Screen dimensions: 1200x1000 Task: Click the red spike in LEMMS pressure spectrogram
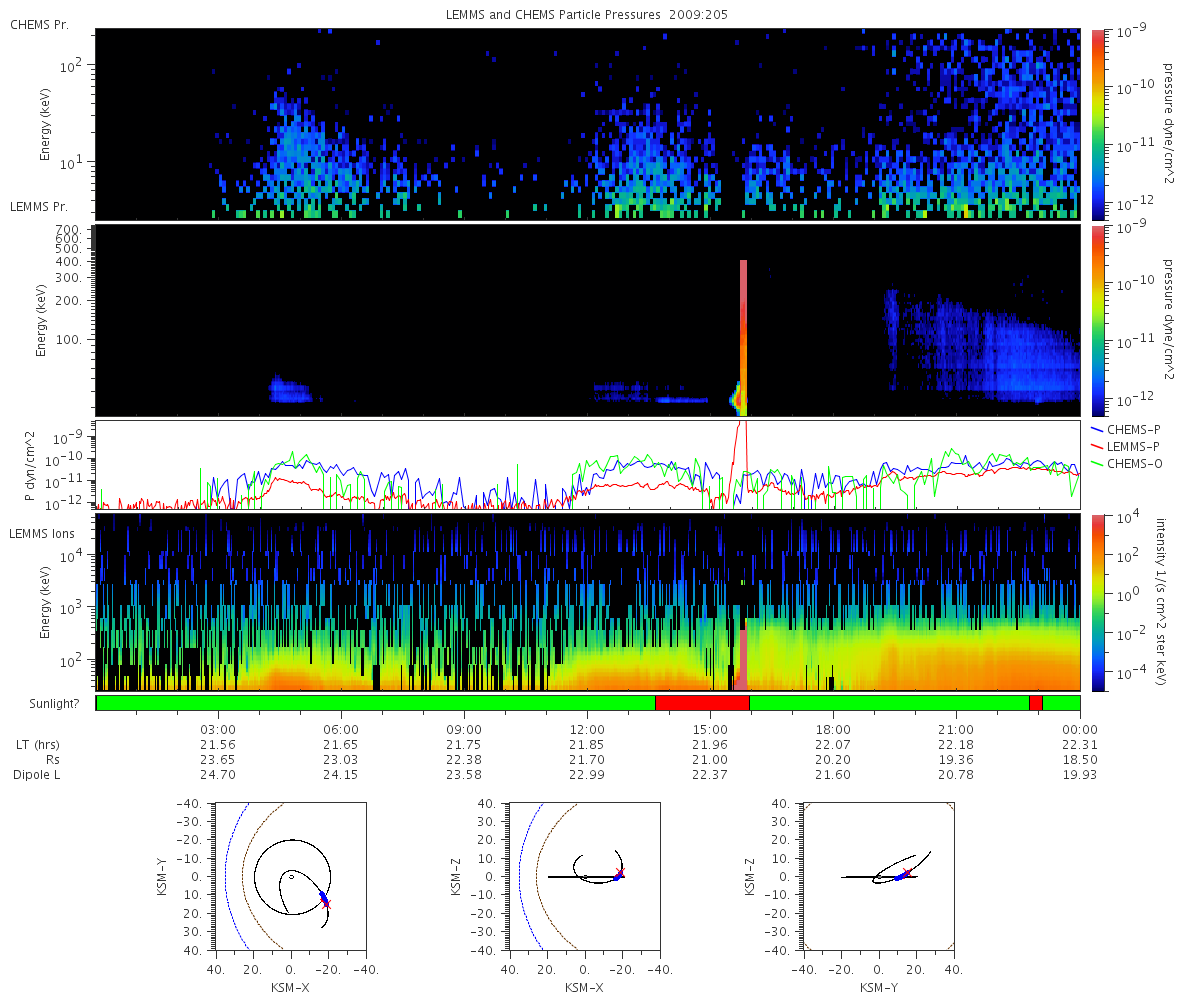click(743, 337)
